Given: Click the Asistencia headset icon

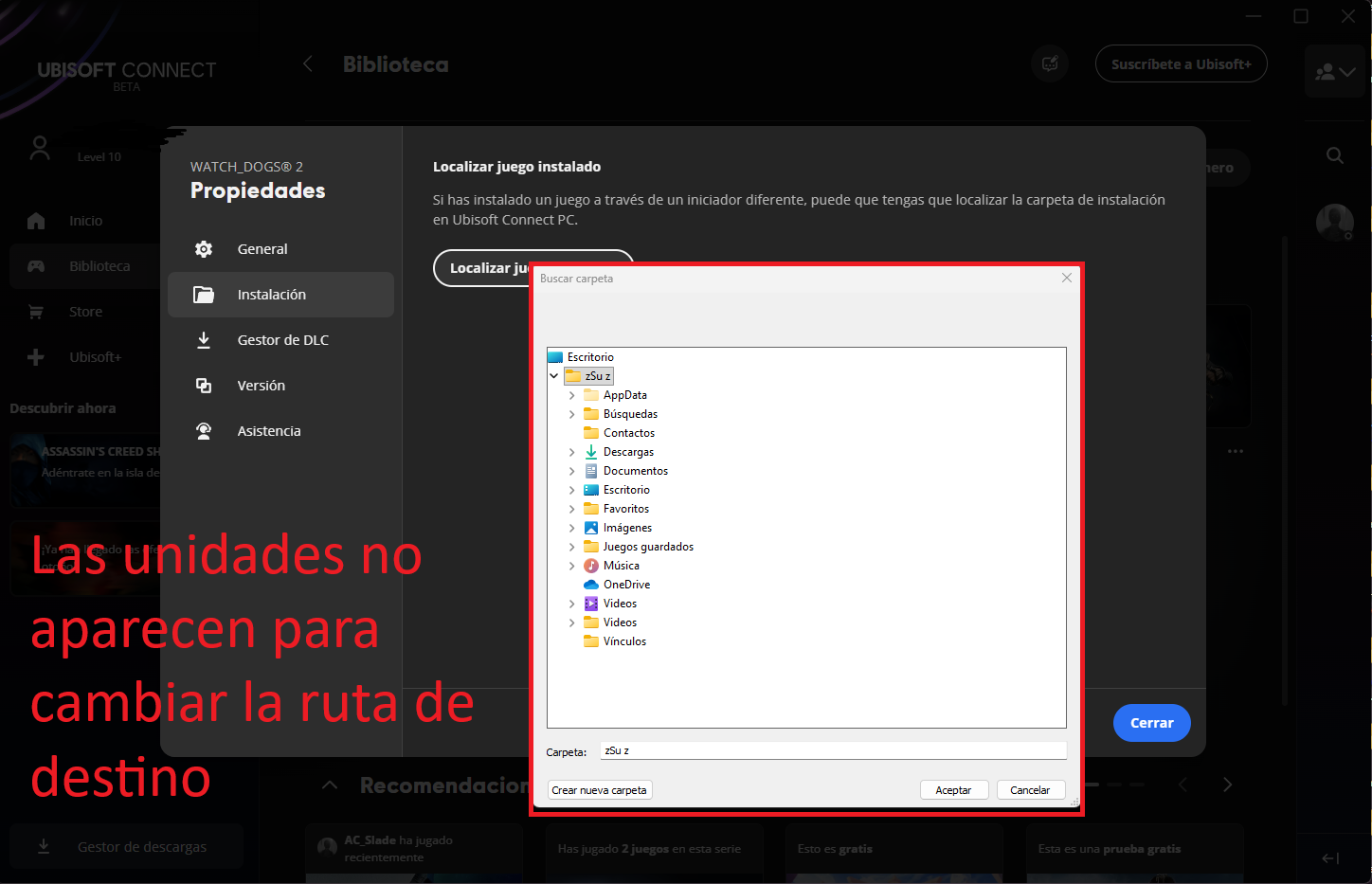Looking at the screenshot, I should [204, 431].
